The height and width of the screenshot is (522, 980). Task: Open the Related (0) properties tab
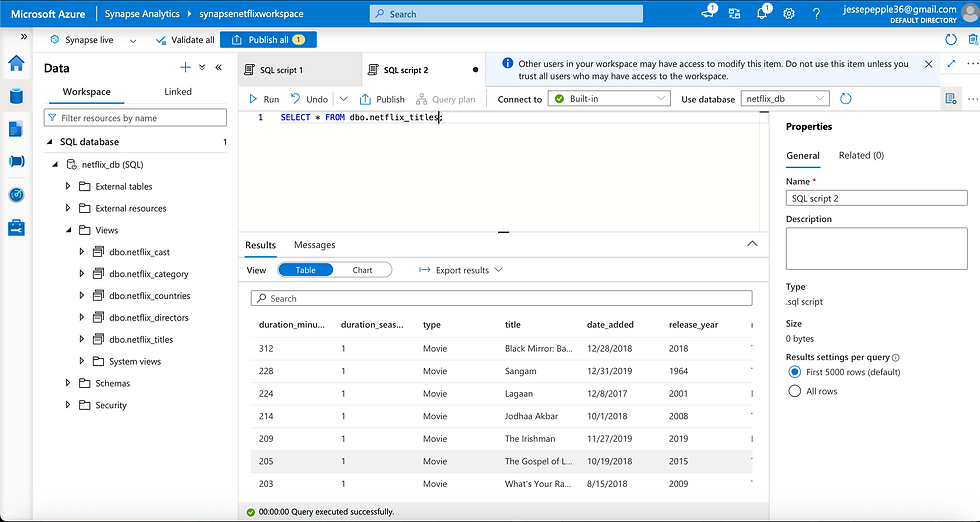tap(861, 155)
